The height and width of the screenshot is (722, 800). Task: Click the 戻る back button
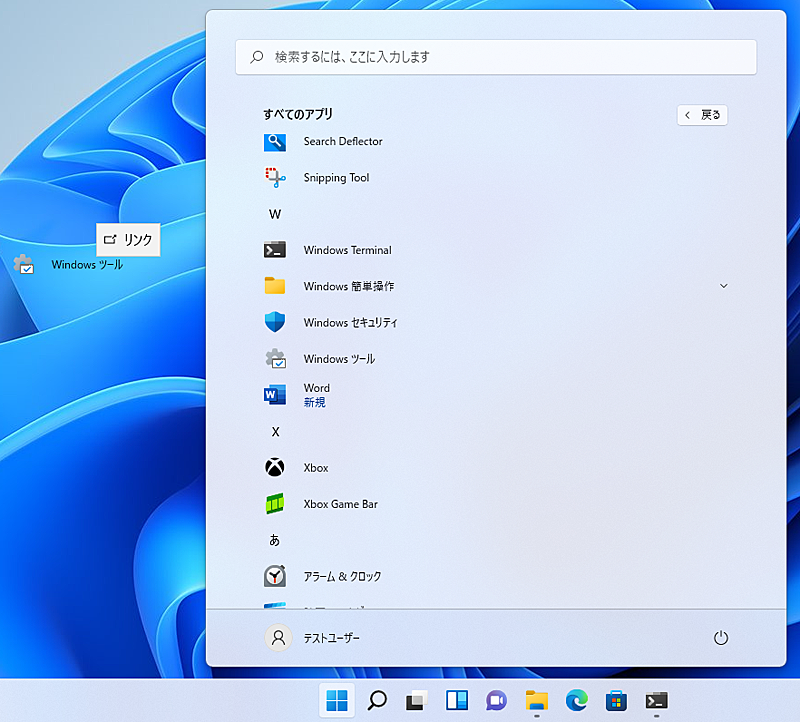click(x=702, y=115)
